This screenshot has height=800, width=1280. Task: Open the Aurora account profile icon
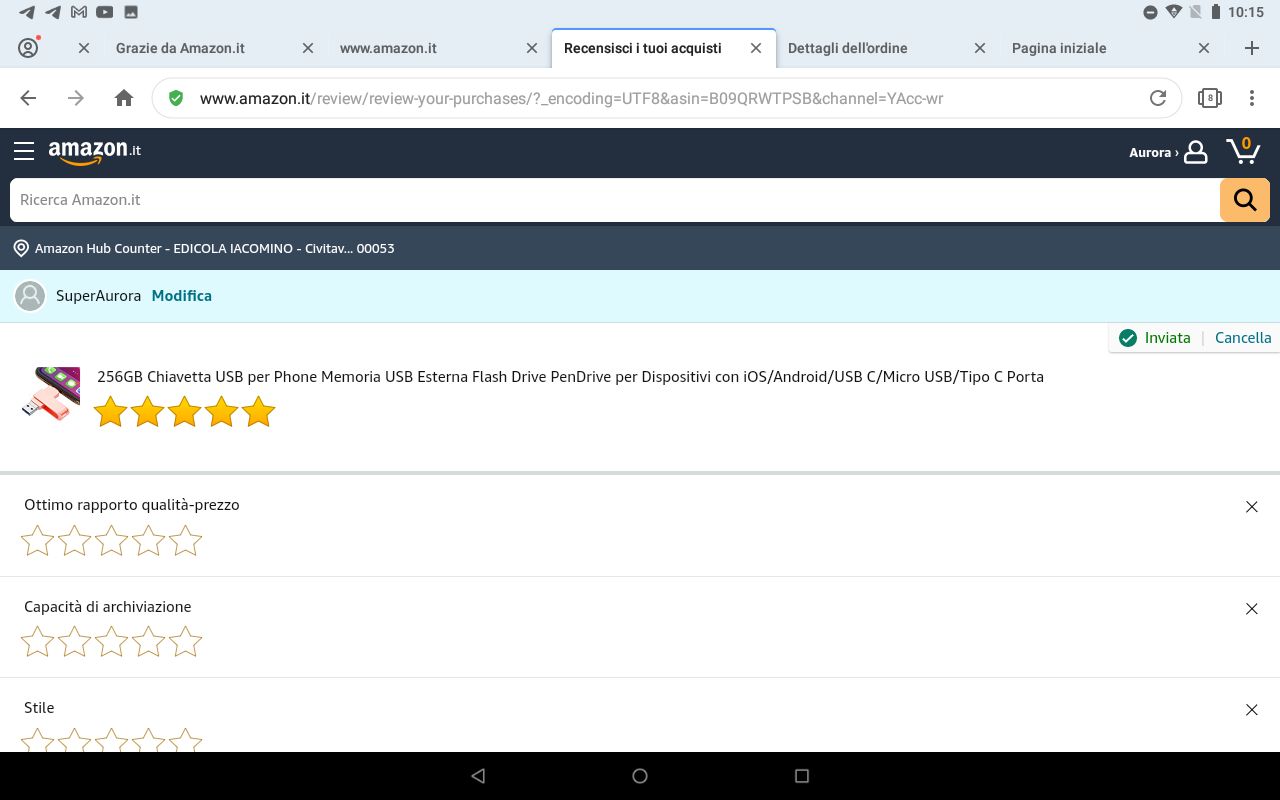coord(1195,152)
